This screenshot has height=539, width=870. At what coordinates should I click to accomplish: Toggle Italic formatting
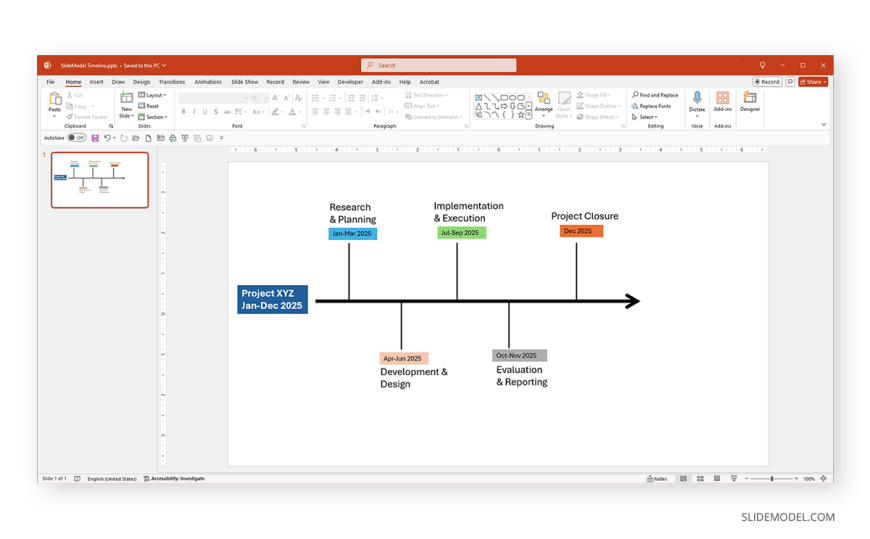194,112
